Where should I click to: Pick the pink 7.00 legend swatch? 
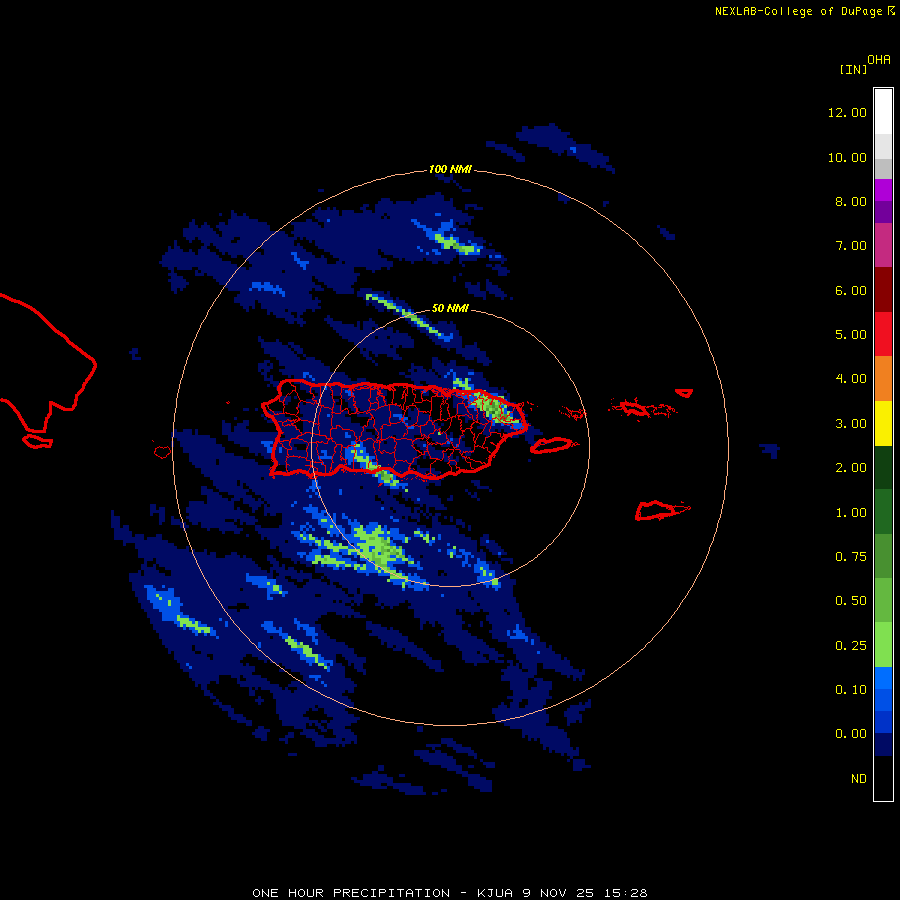click(883, 245)
